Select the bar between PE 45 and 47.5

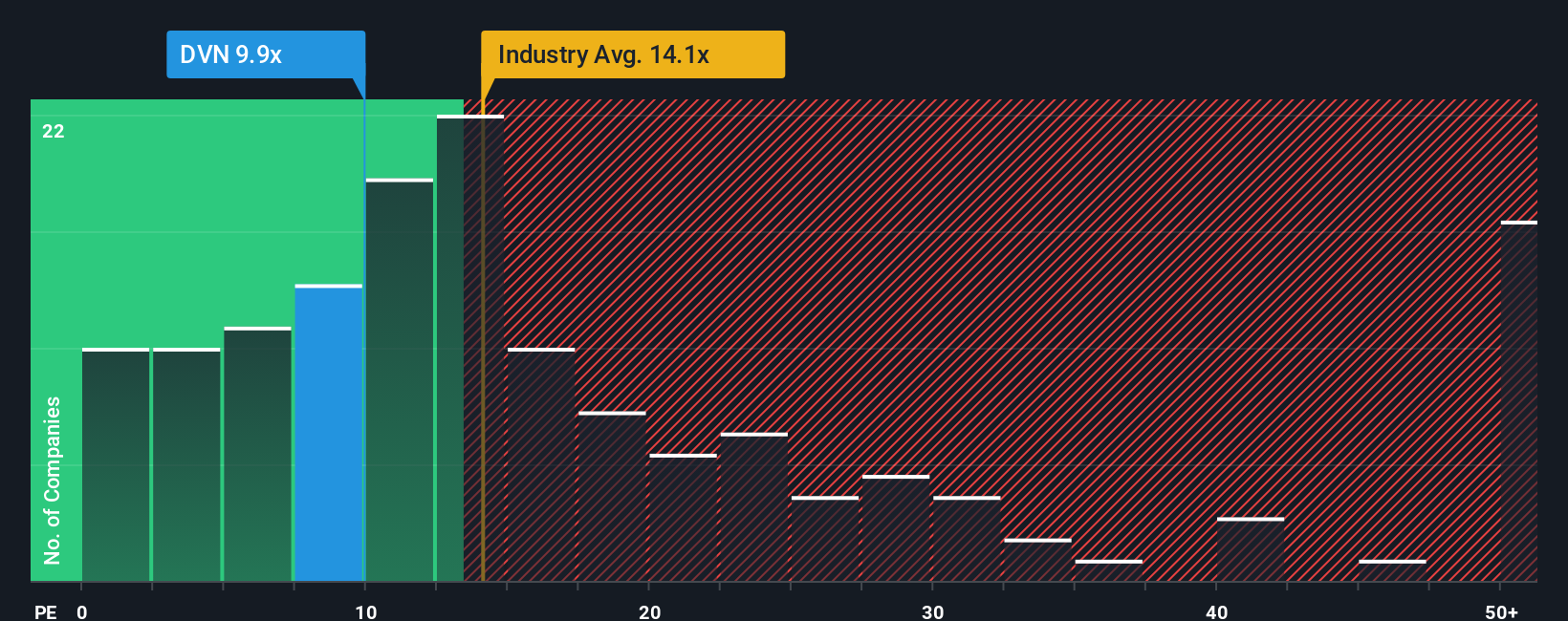[1392, 570]
